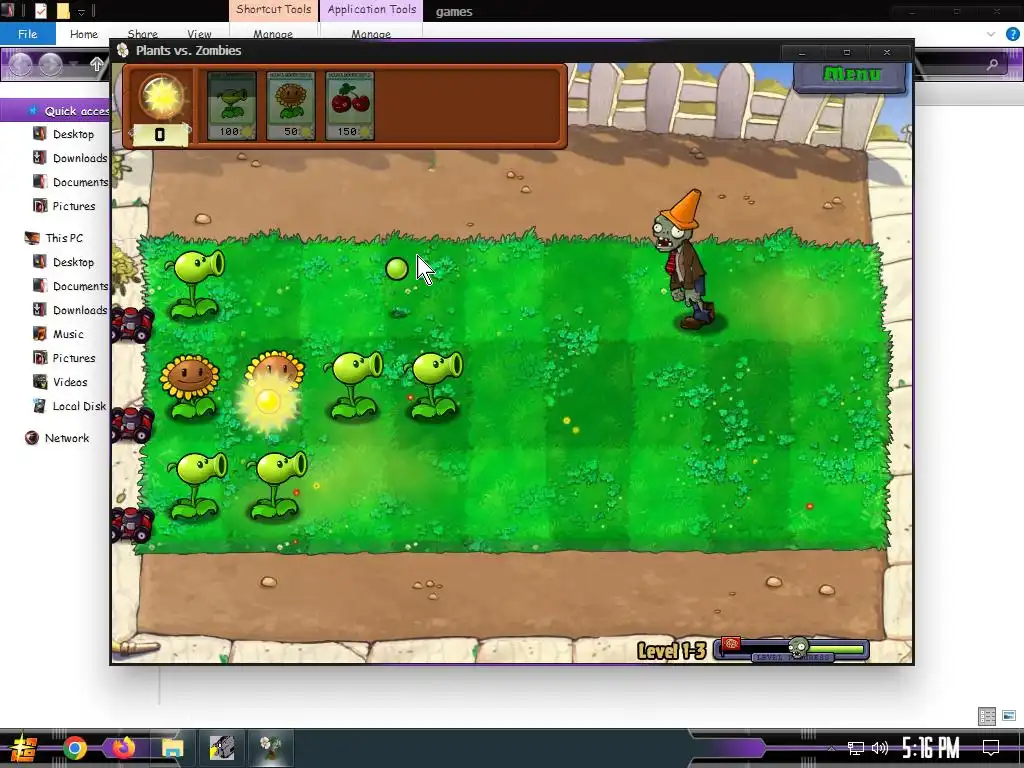Switch to Plants vs. Zombies taskbar button
This screenshot has width=1024, height=768.
point(270,748)
